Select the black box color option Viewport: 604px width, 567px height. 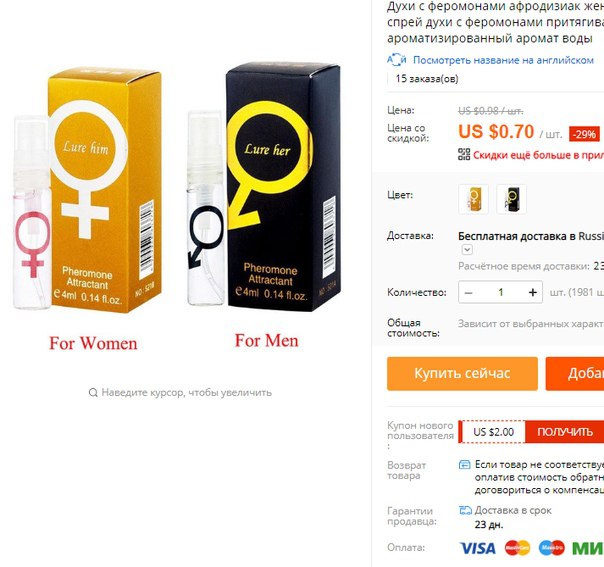click(x=512, y=199)
